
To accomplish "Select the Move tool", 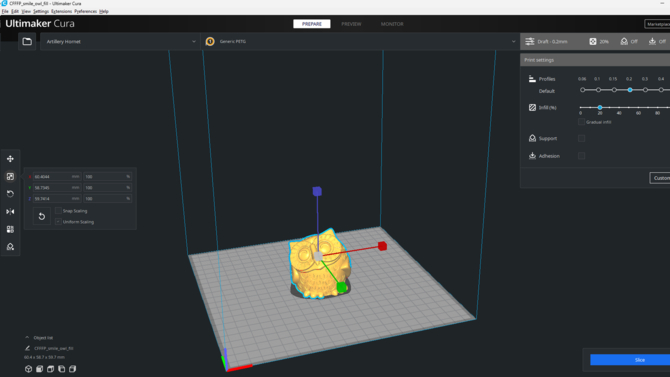I will pyautogui.click(x=10, y=159).
